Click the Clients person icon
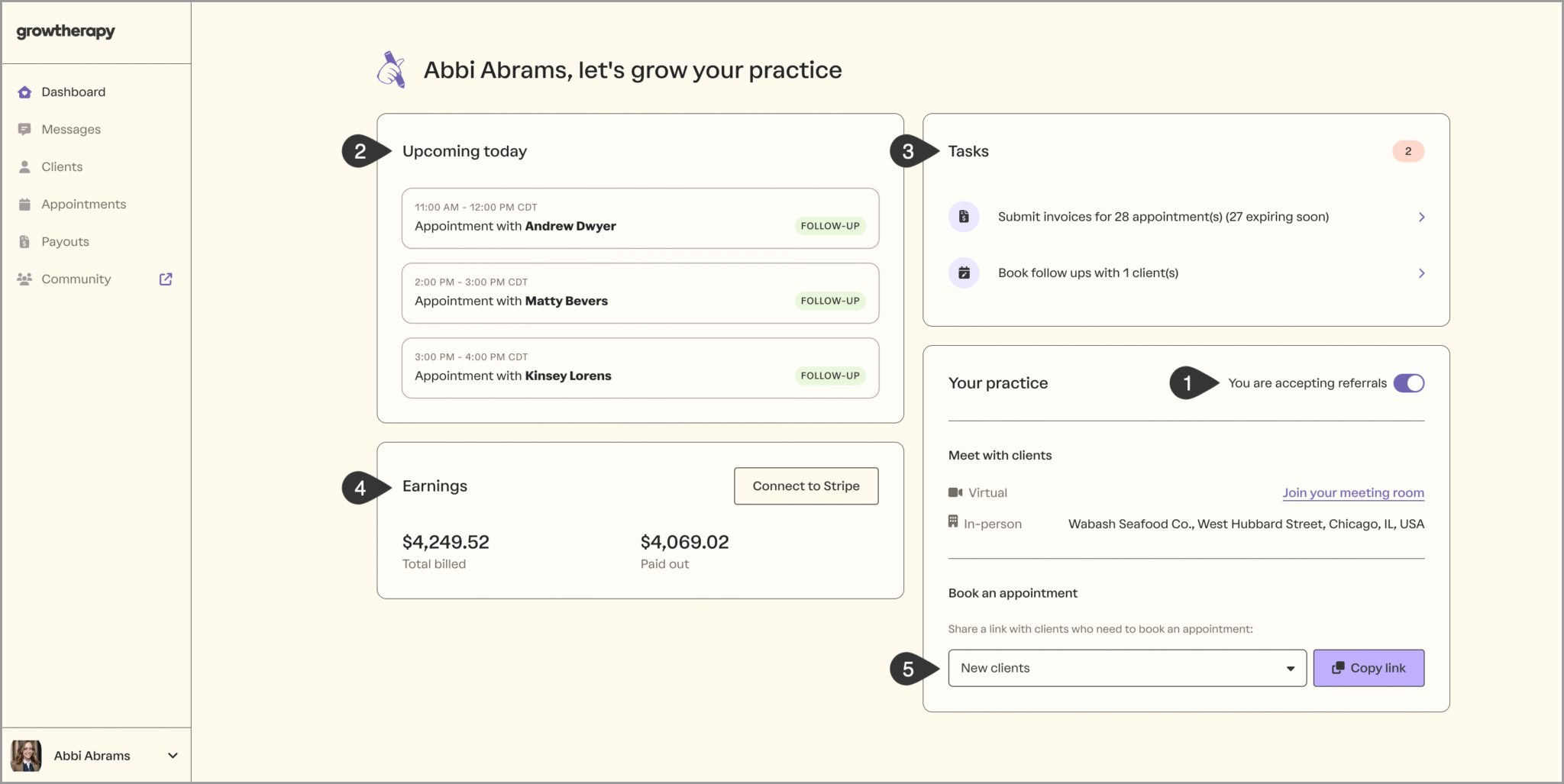Screen dimensions: 1564x784 click(24, 167)
